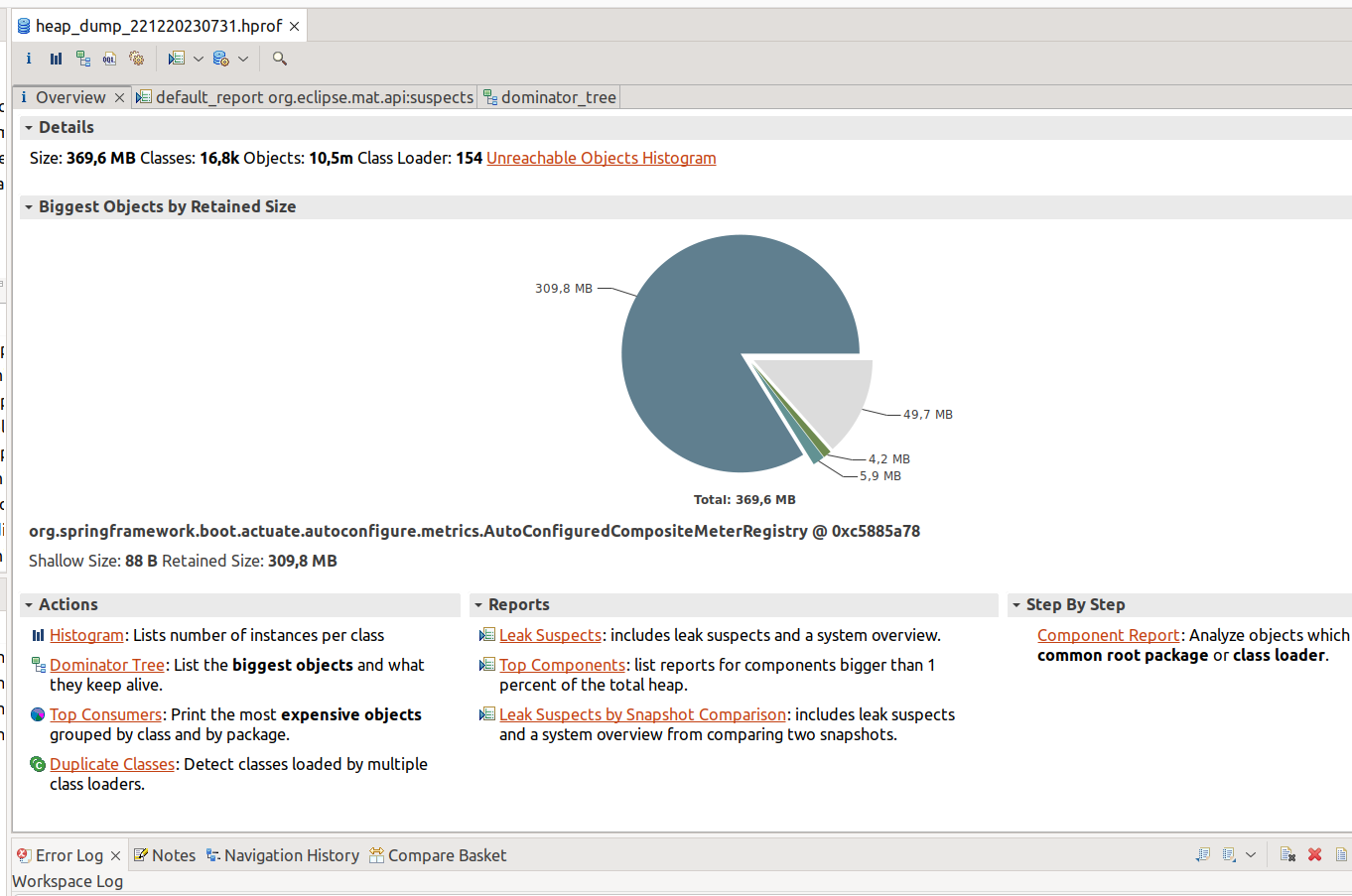Run the expert system test icon

(x=136, y=59)
